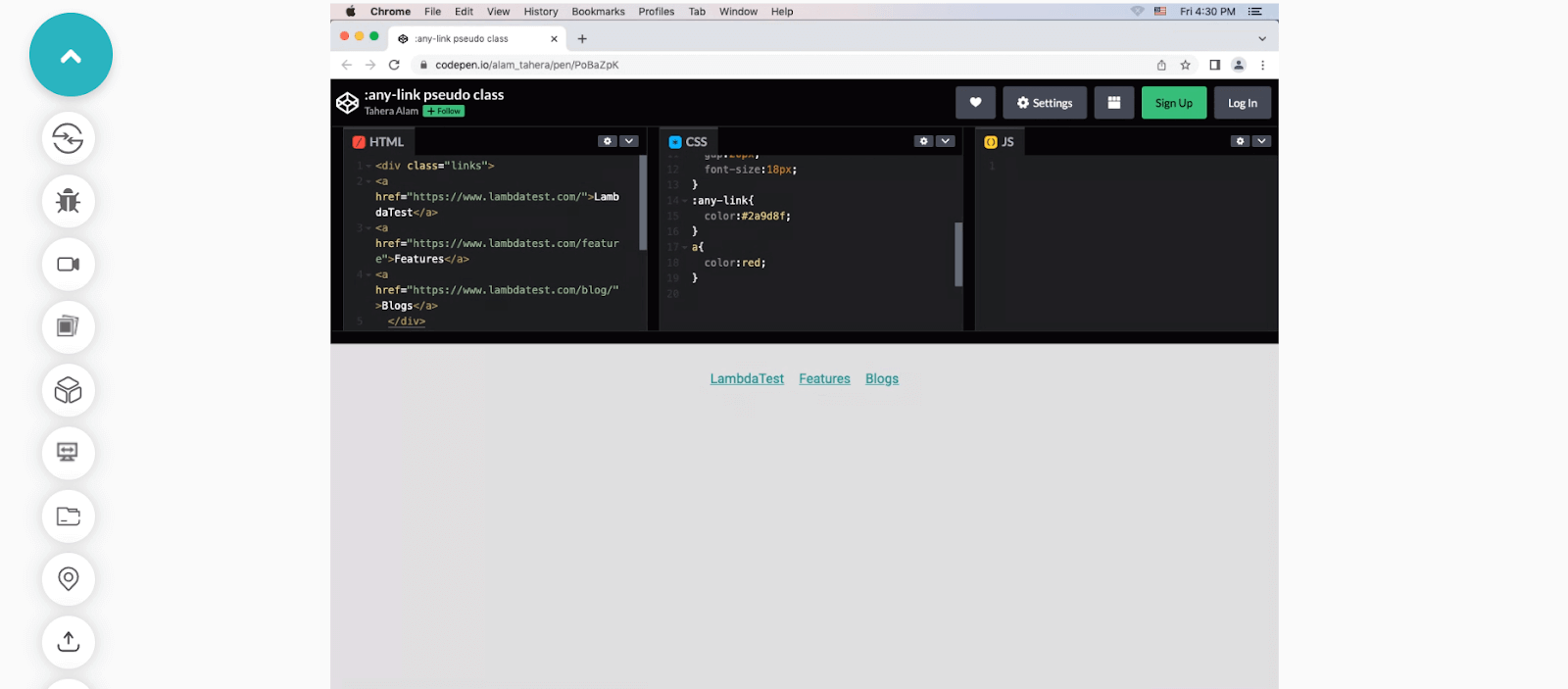Change the editor layout view

(1113, 103)
